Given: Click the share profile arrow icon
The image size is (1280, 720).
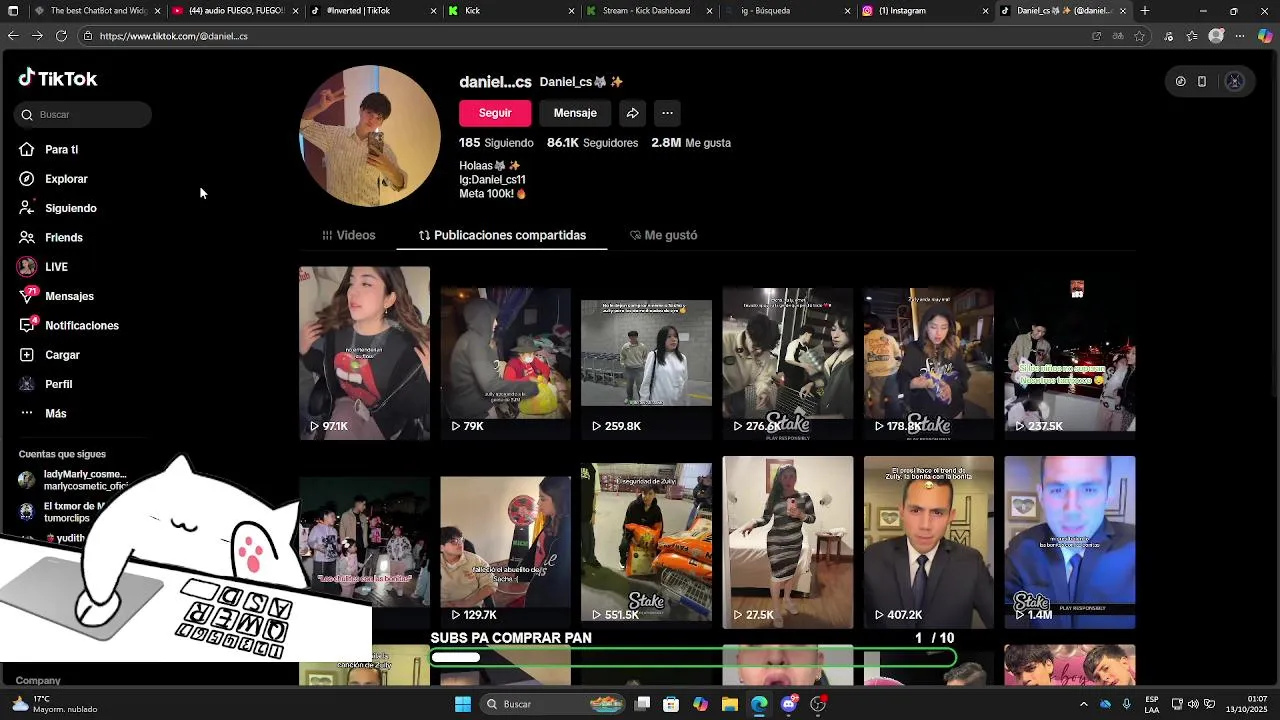Looking at the screenshot, I should point(632,113).
